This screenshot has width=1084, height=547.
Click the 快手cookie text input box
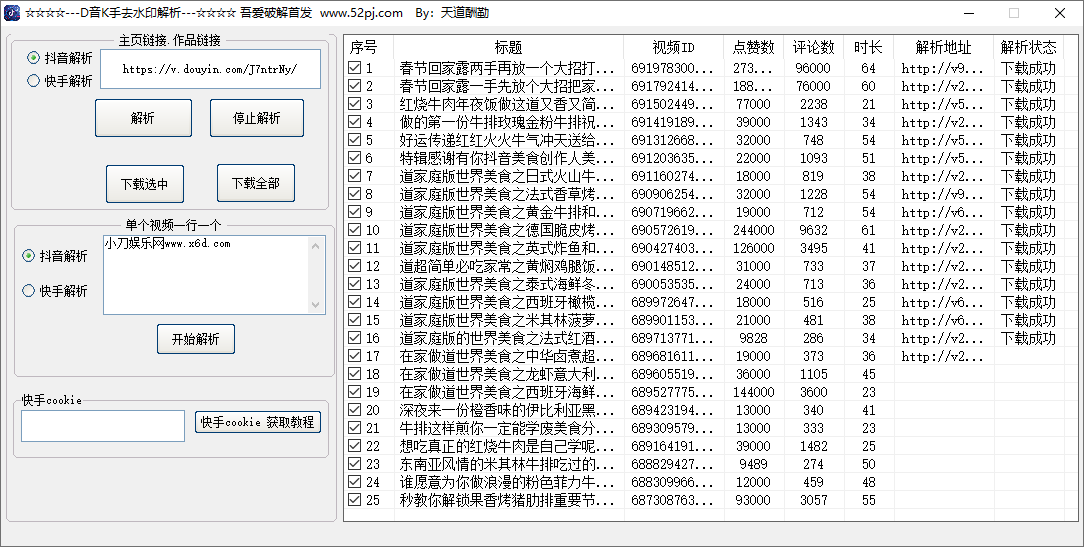103,425
